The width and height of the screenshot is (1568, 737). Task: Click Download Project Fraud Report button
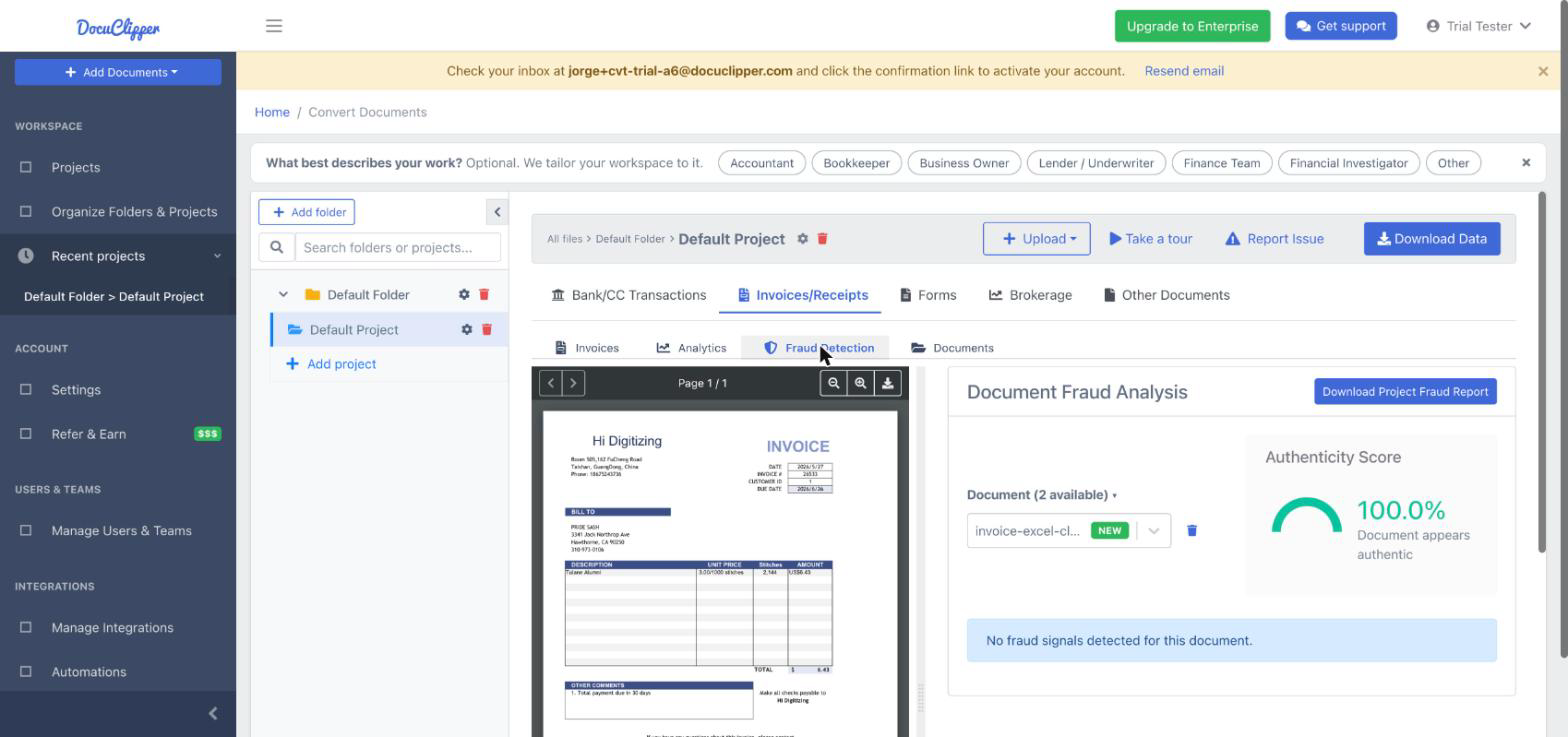click(x=1405, y=392)
